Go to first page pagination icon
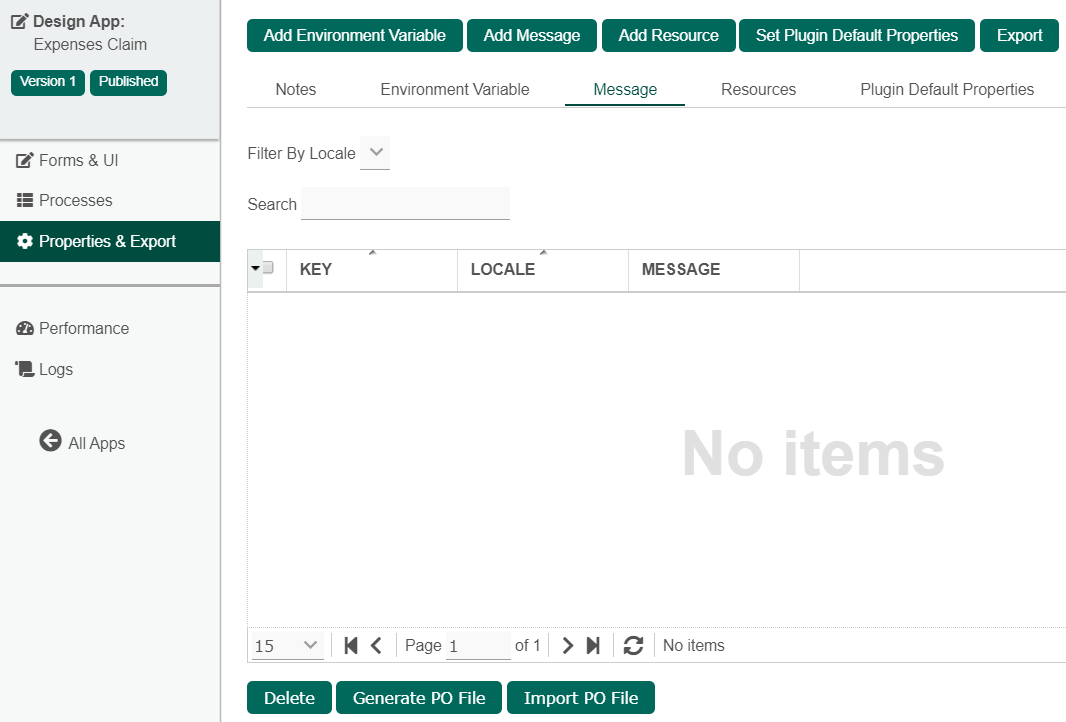This screenshot has width=1066, height=722. coord(351,646)
